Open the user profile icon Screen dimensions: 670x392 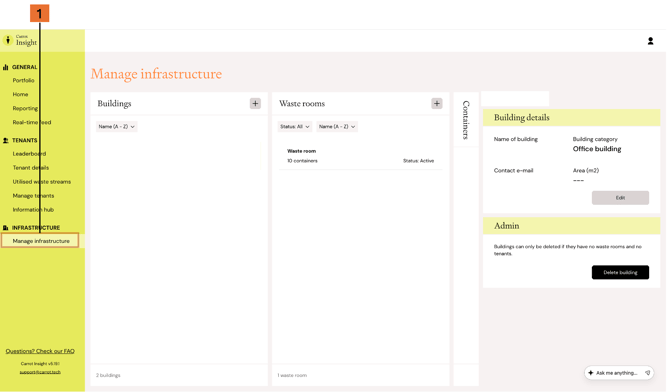click(650, 41)
